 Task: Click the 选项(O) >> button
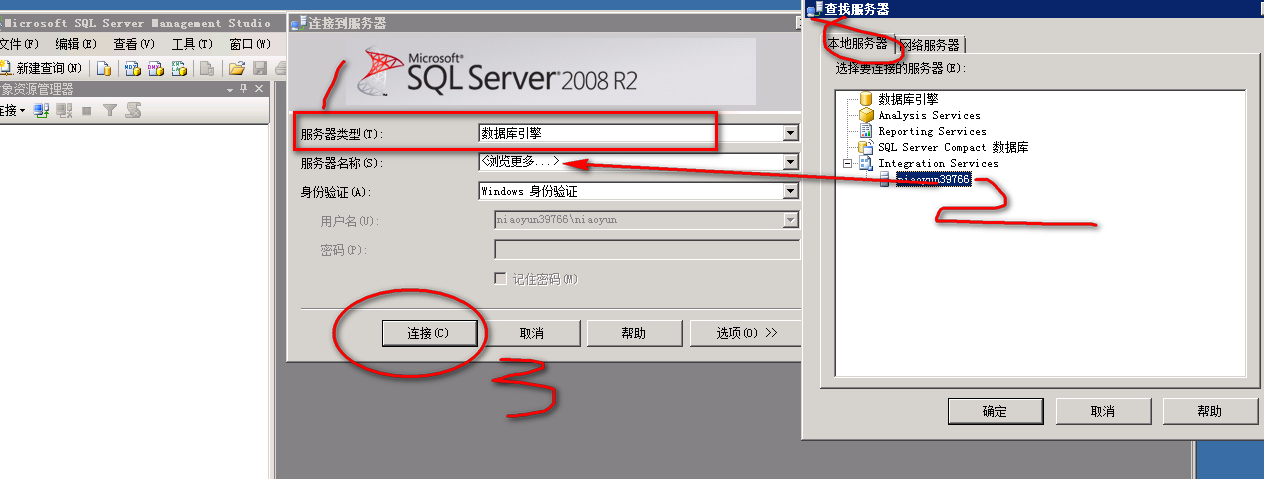pos(746,333)
